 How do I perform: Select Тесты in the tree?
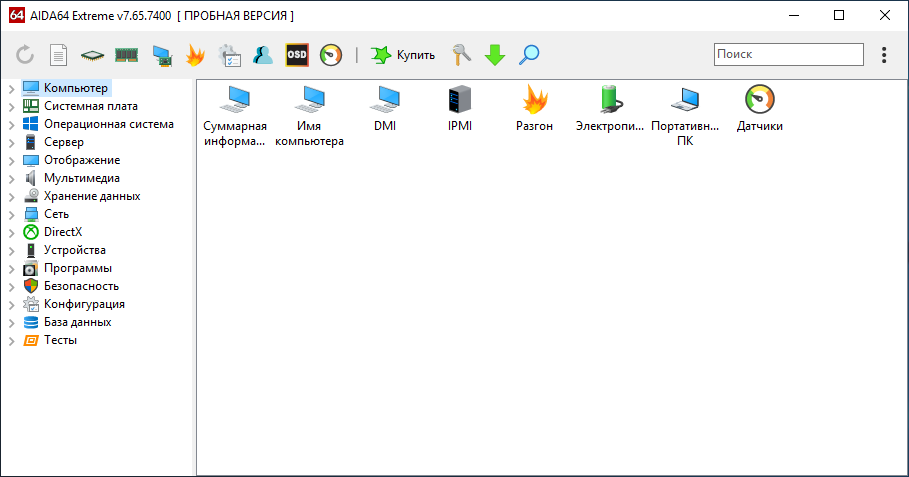point(60,340)
